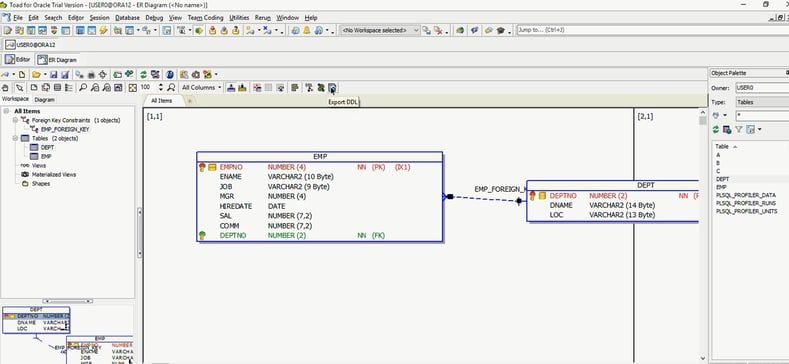Select PLSQL_PROFILER_RUNS in Object Palette list
This screenshot has width=789, height=364.
745,203
